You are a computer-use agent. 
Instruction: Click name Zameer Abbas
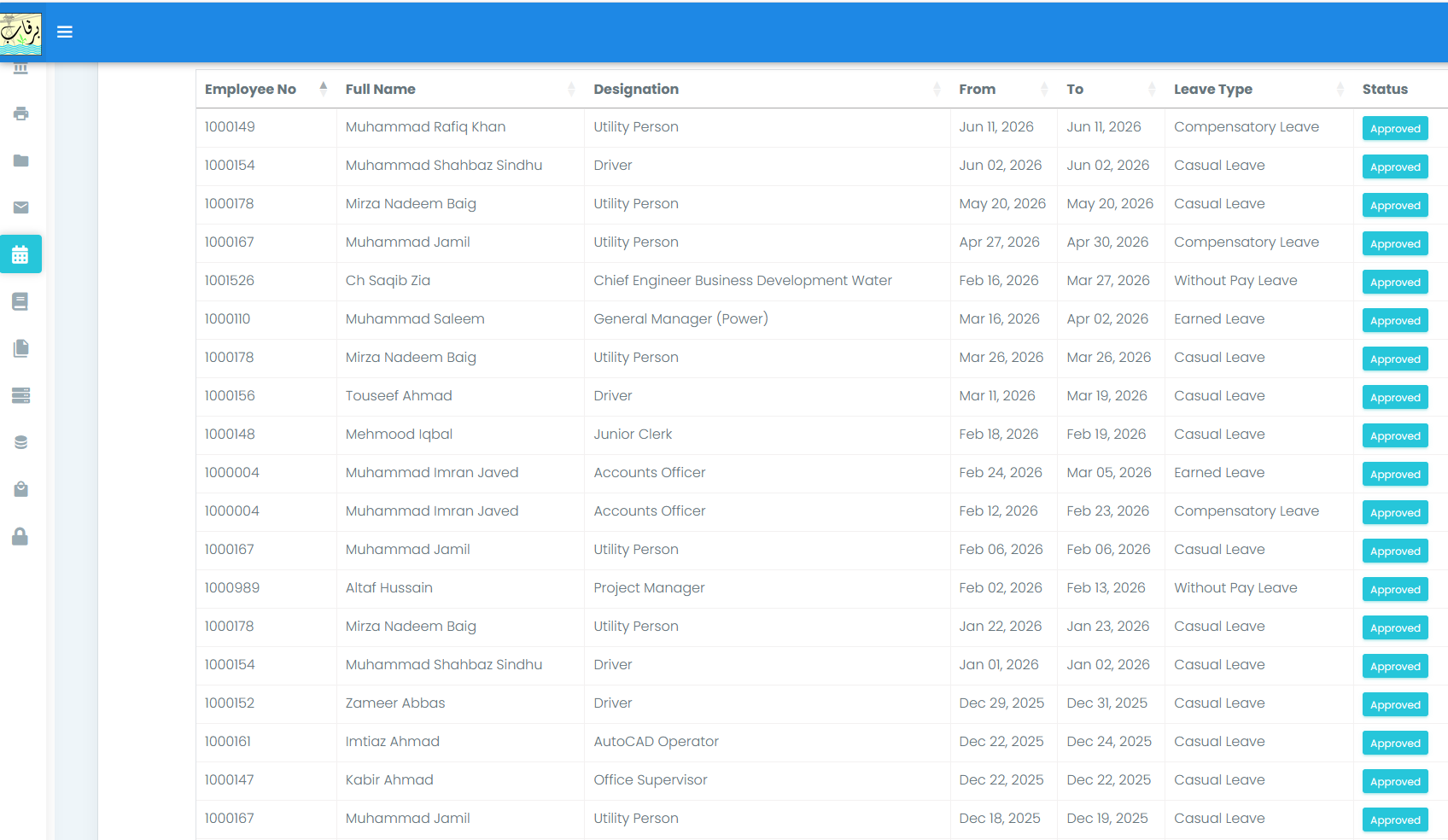pos(395,703)
